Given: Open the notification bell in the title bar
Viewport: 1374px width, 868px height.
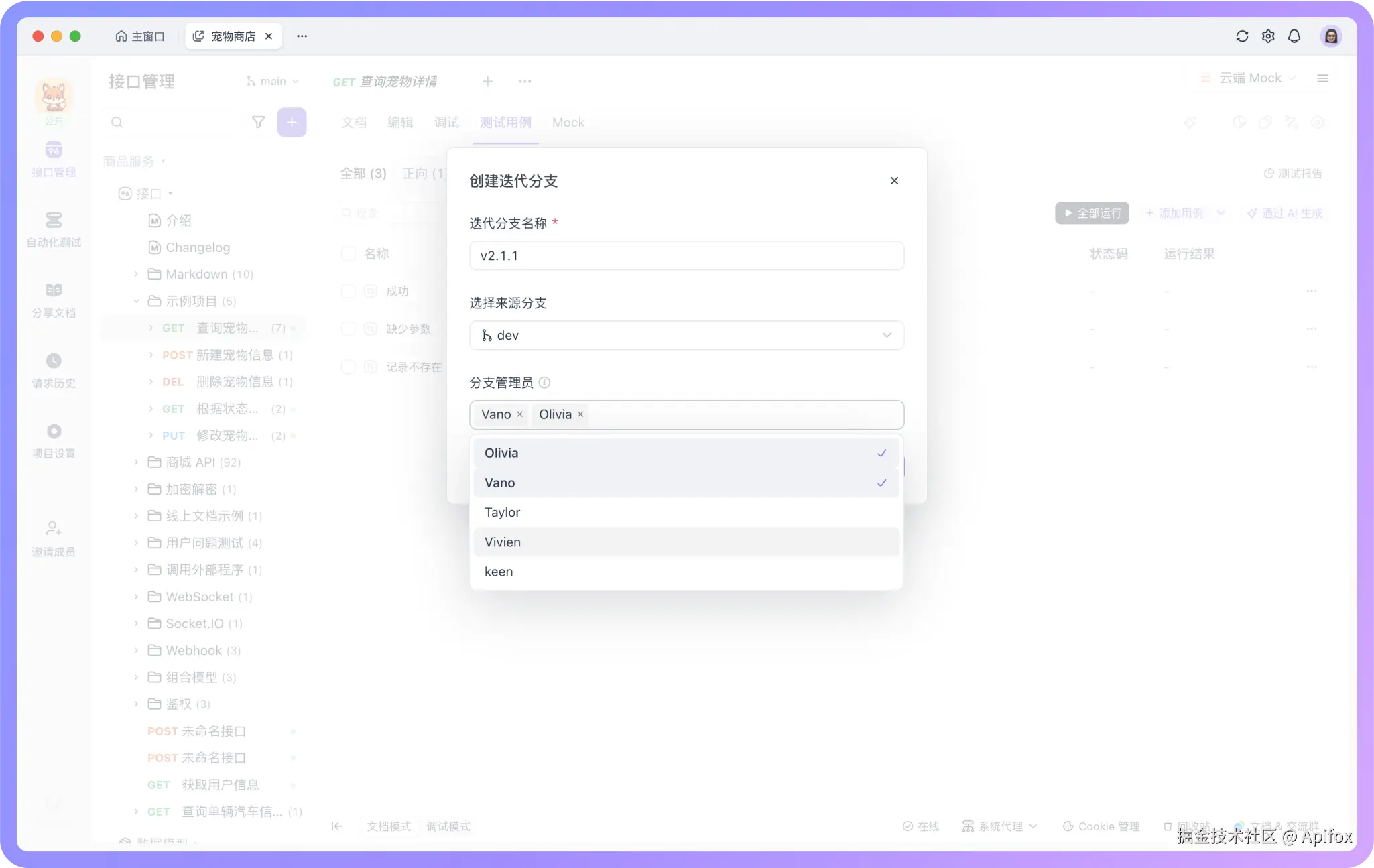Looking at the screenshot, I should pos(1294,36).
